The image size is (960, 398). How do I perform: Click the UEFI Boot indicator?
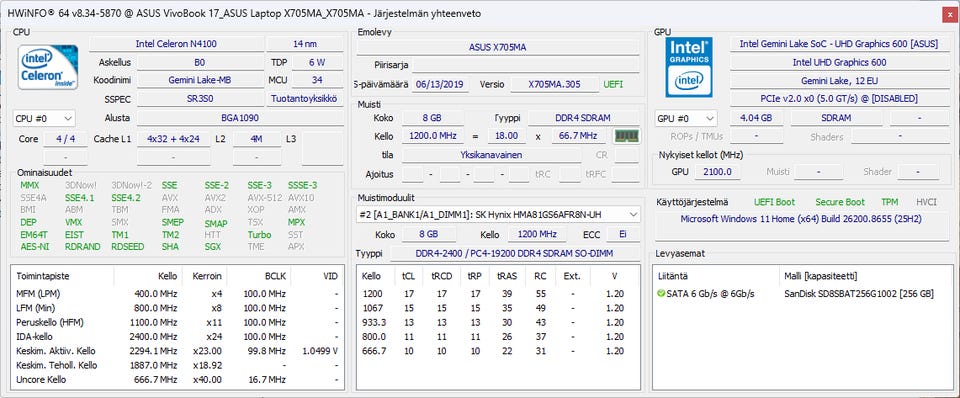(x=774, y=201)
